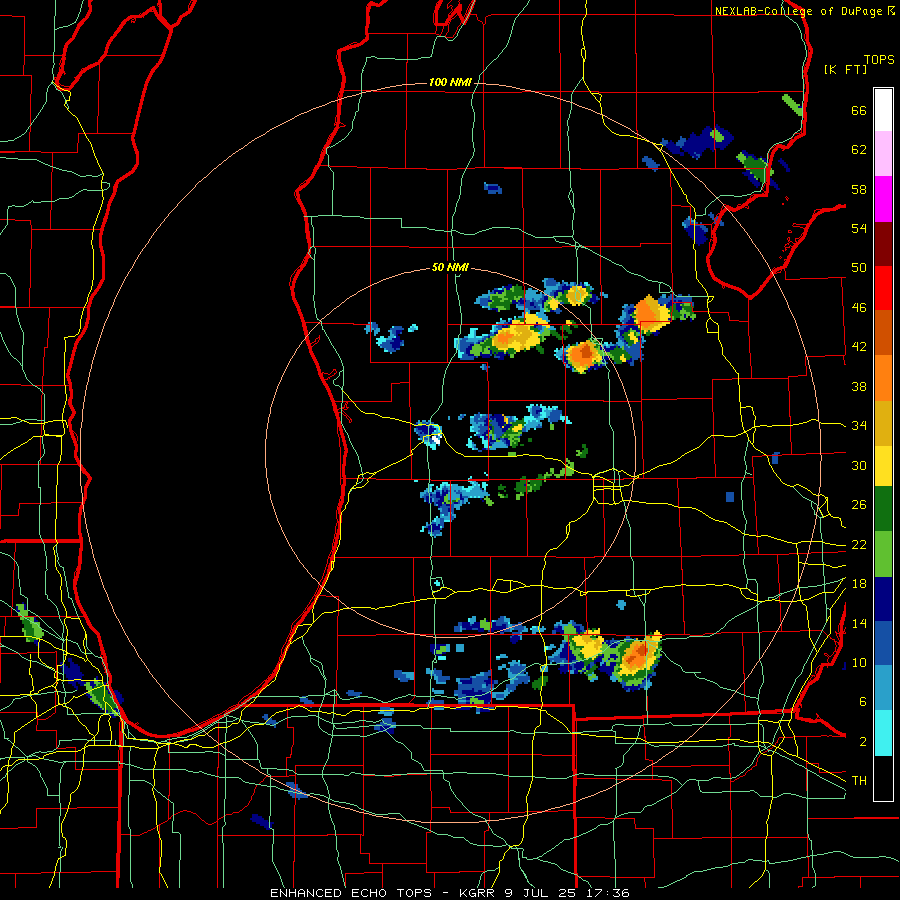Select the legend value 50
Screen dimensions: 900x900
click(x=859, y=267)
